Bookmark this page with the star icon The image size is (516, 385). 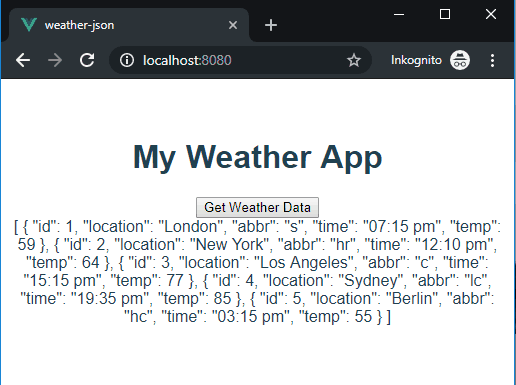click(354, 60)
